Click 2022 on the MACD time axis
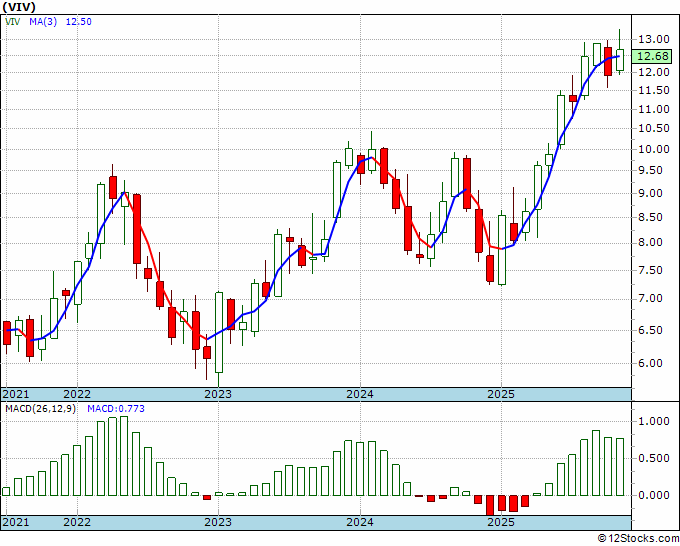 [x=77, y=522]
